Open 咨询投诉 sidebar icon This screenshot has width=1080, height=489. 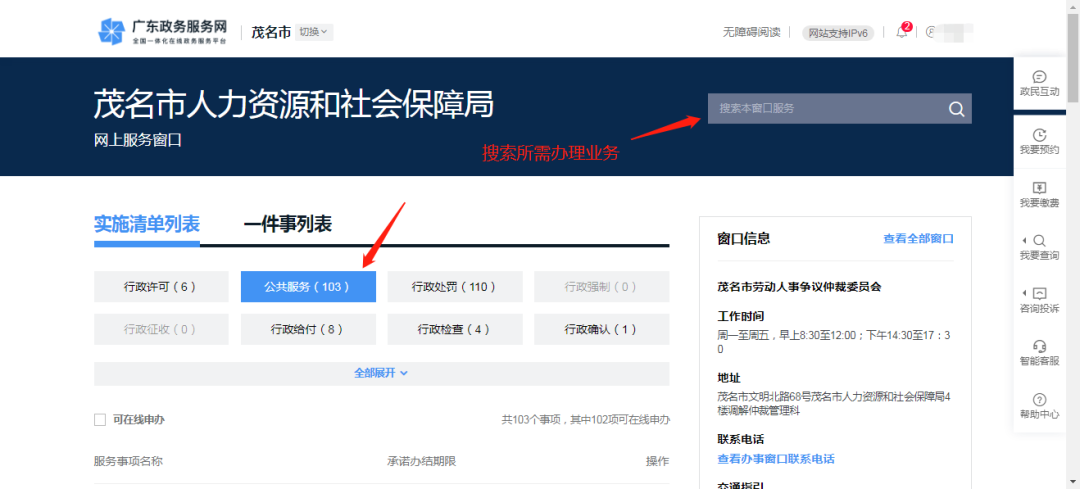(x=1039, y=300)
